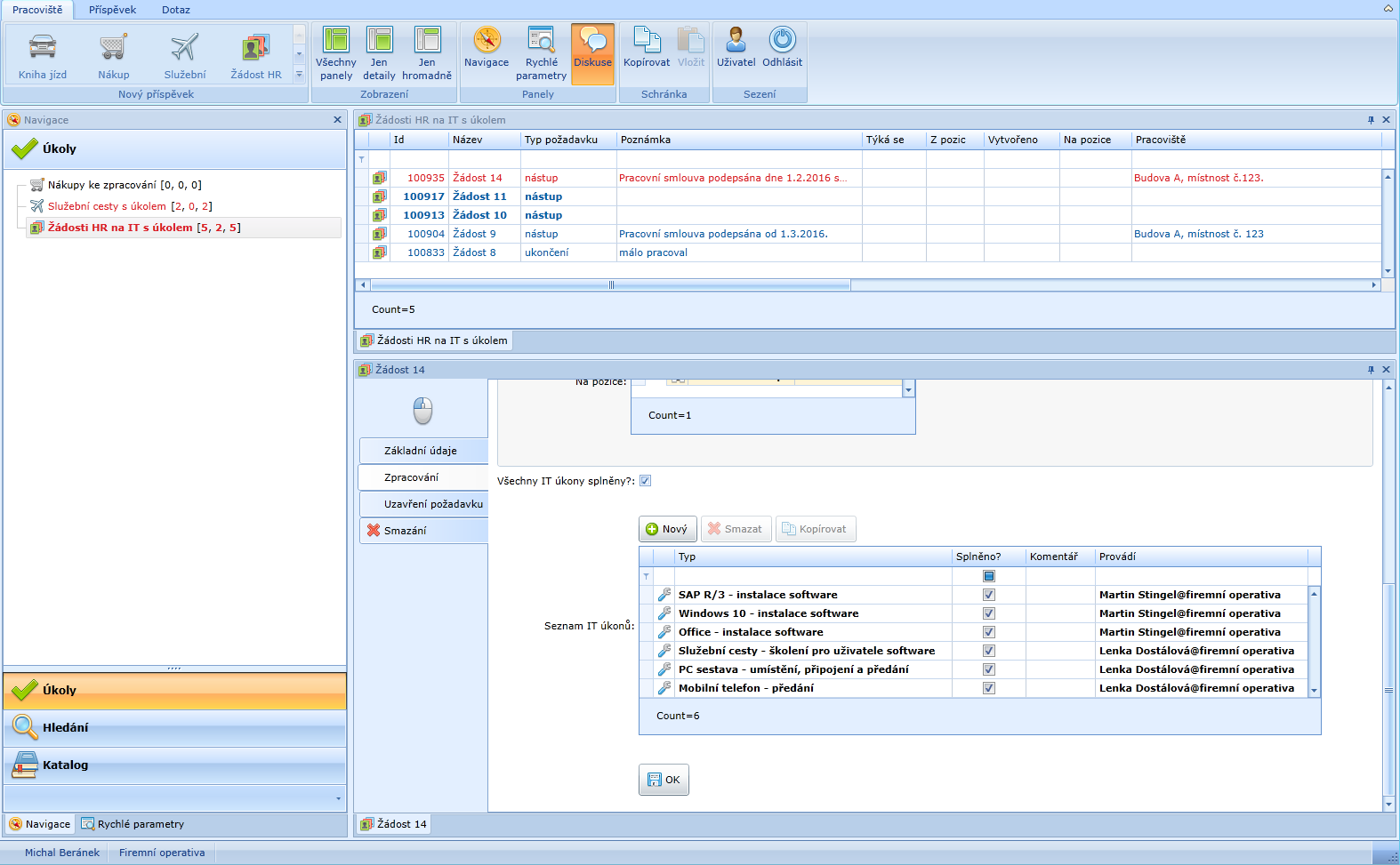This screenshot has width=1400, height=865.
Task: Show Všechny panely view
Action: (x=335, y=41)
